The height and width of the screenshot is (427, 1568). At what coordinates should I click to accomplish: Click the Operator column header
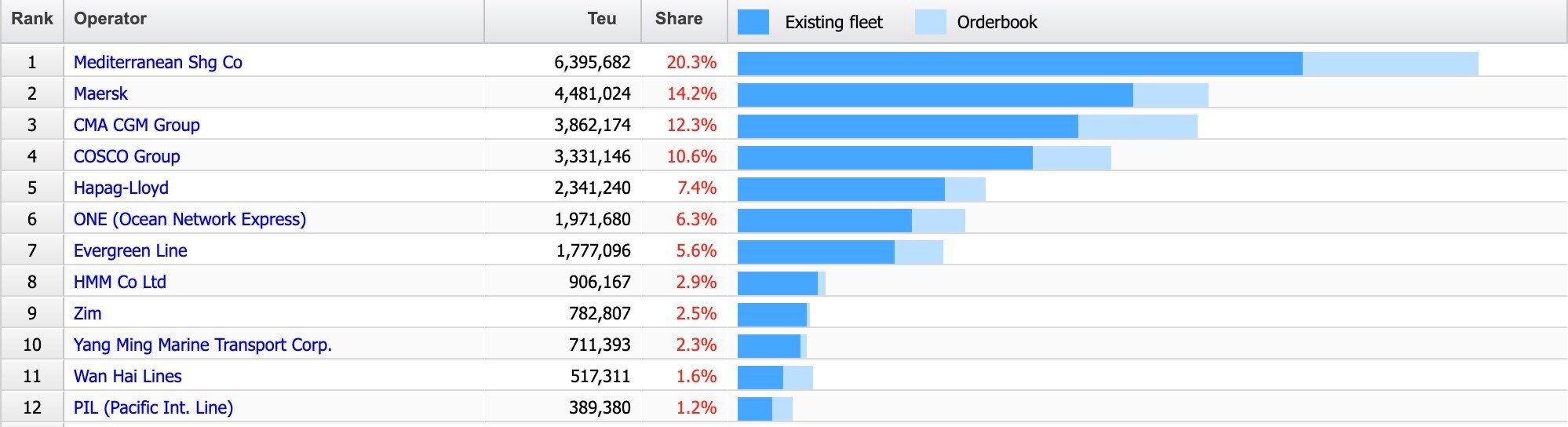tap(110, 20)
